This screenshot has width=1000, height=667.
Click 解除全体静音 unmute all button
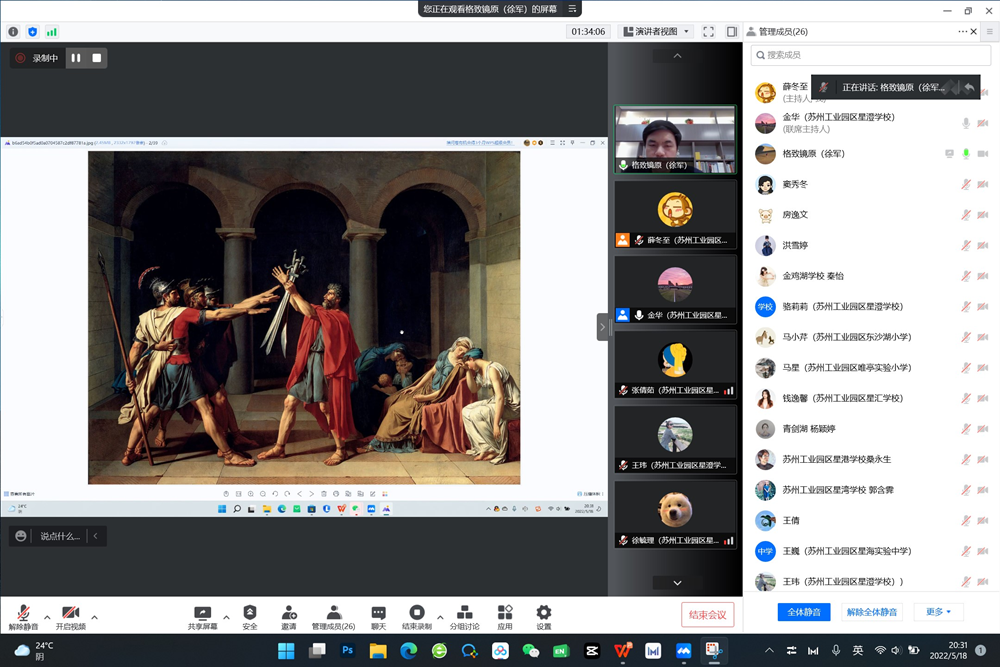pos(872,612)
